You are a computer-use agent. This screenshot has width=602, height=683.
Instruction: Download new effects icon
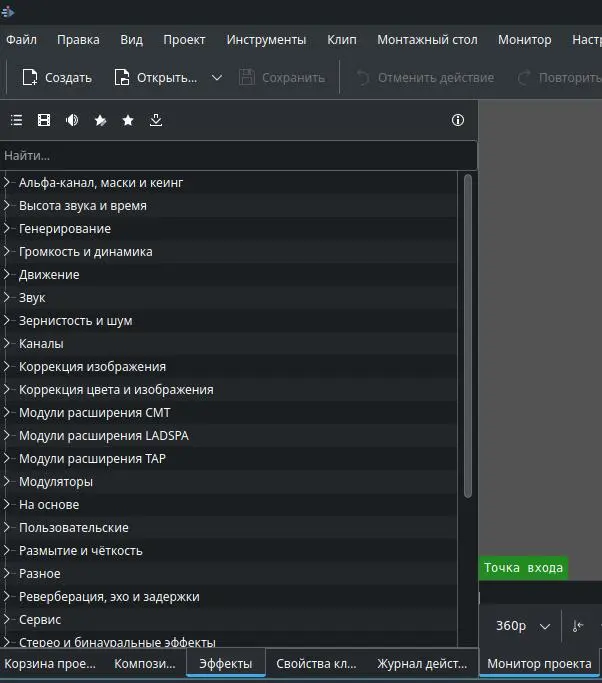point(156,120)
